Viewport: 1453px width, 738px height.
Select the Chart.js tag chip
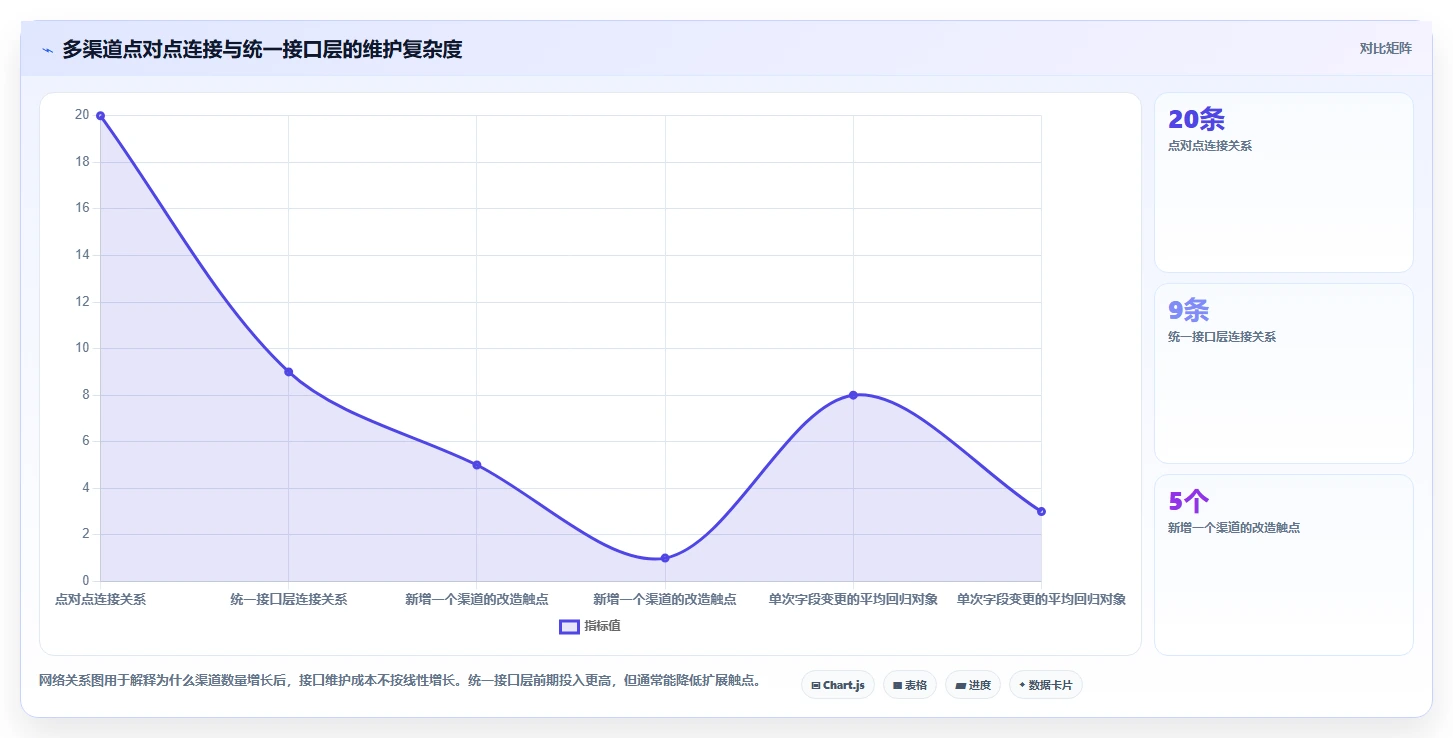[838, 685]
